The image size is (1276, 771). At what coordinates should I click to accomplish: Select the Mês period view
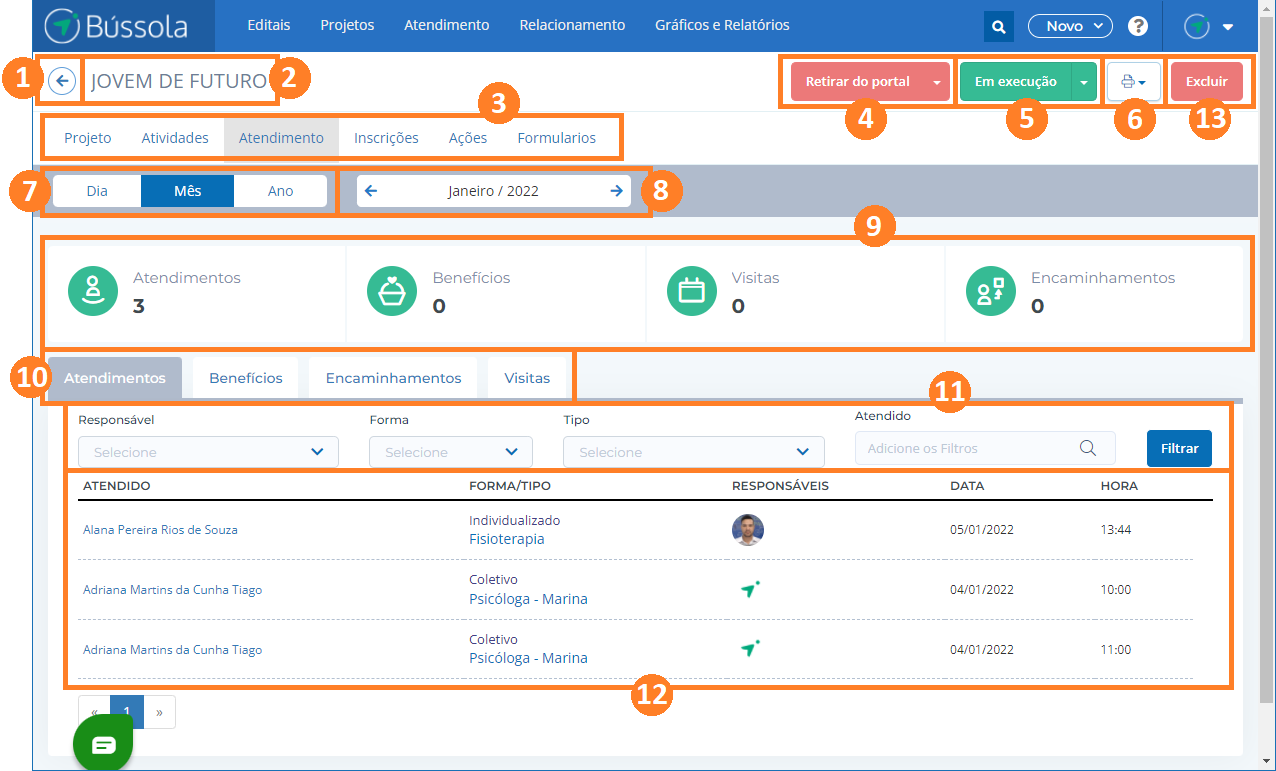(x=187, y=191)
